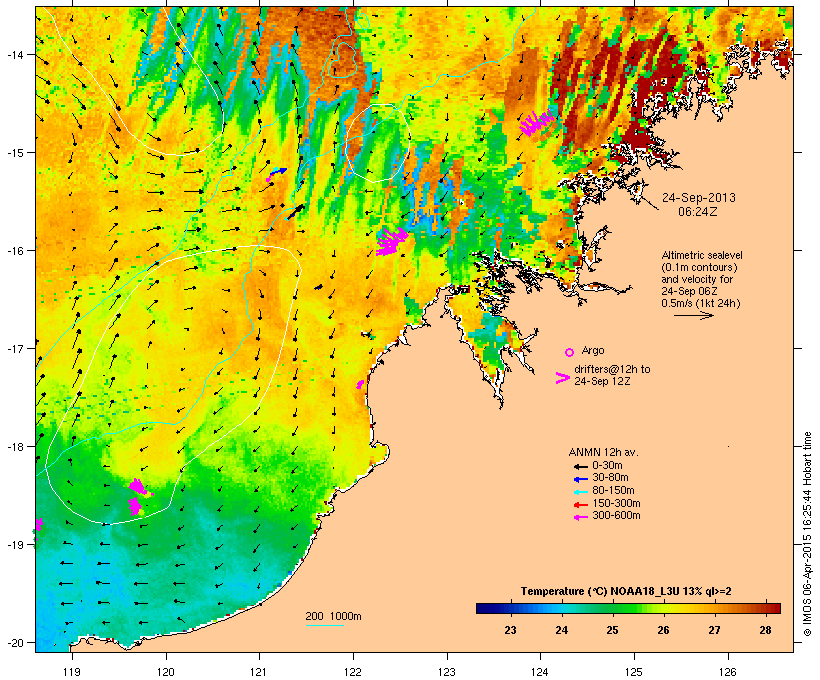
Task: Click the 0.5m/s velocity scale arrow
Action: (693, 315)
